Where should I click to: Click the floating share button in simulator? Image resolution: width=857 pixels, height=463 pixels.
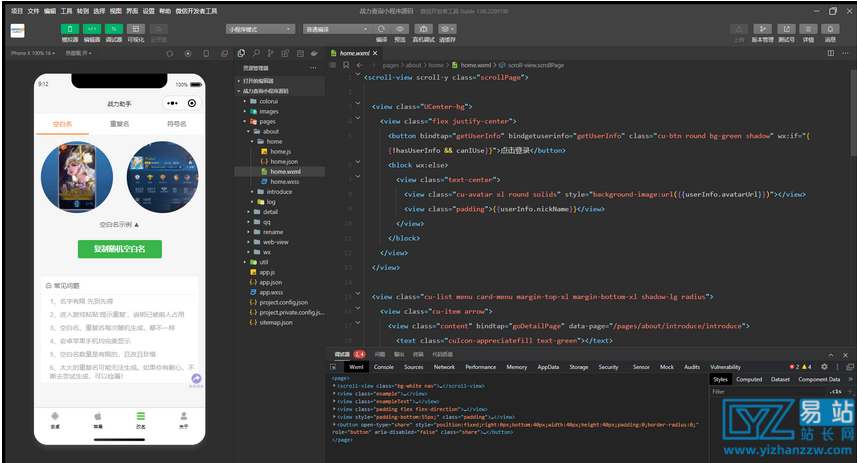click(197, 379)
